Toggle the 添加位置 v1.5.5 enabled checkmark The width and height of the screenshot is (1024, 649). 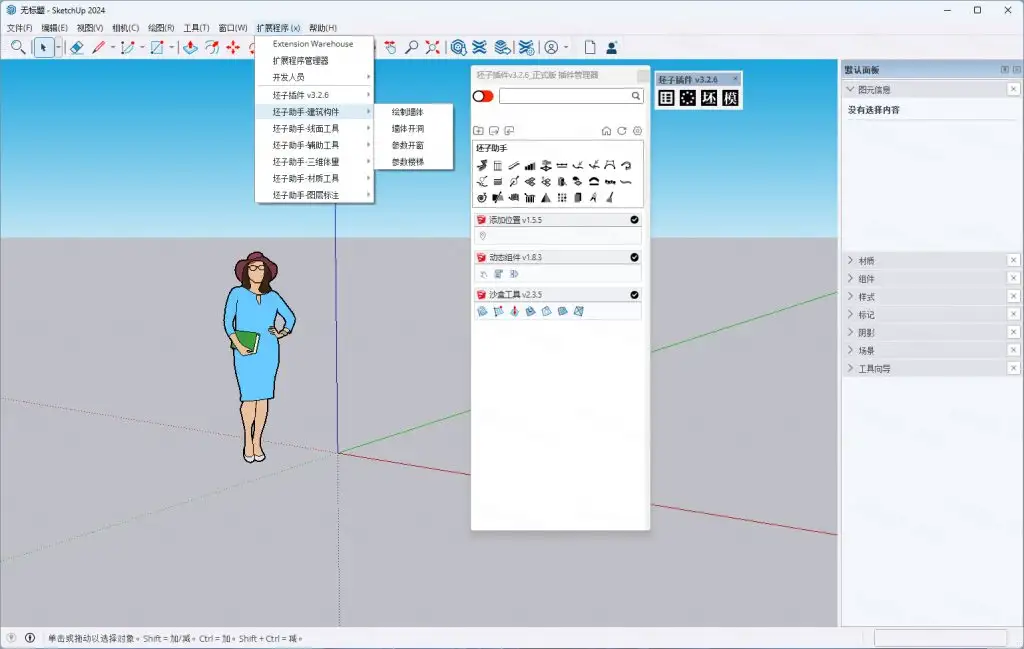coord(634,220)
